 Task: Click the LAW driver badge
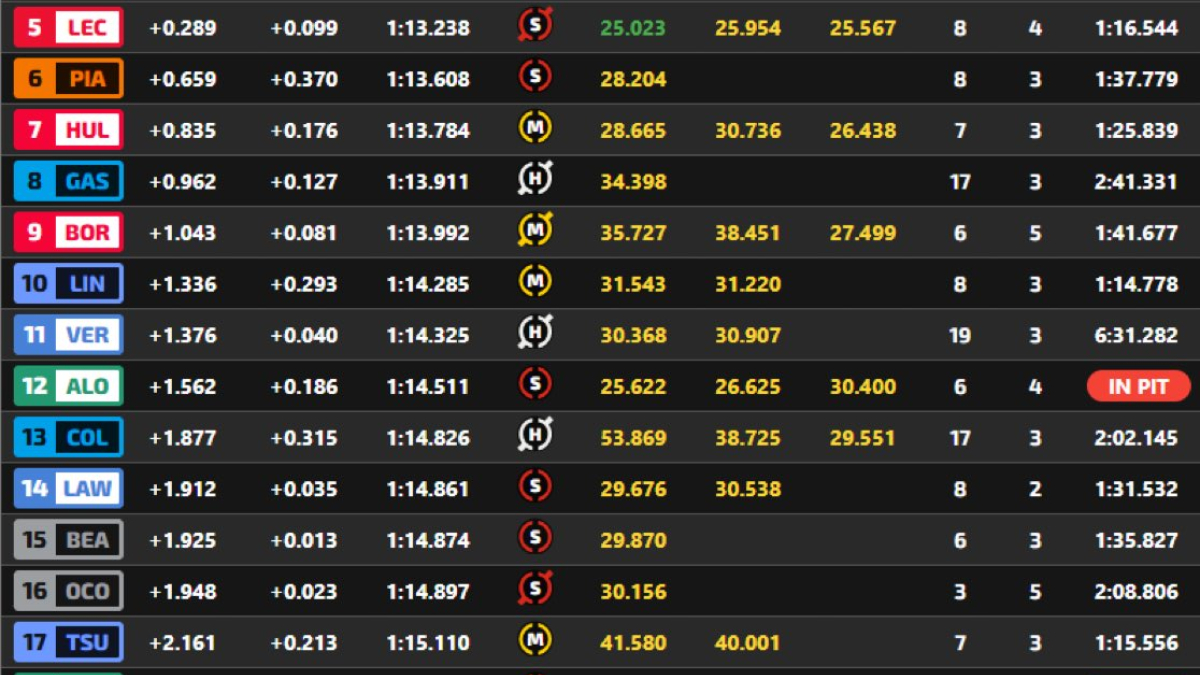[68, 488]
